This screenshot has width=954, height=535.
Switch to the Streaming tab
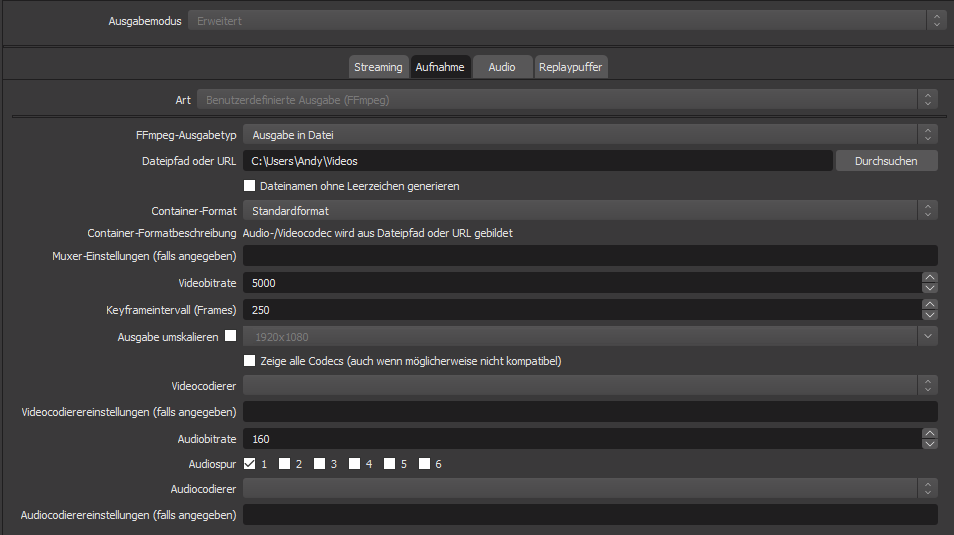pos(378,67)
